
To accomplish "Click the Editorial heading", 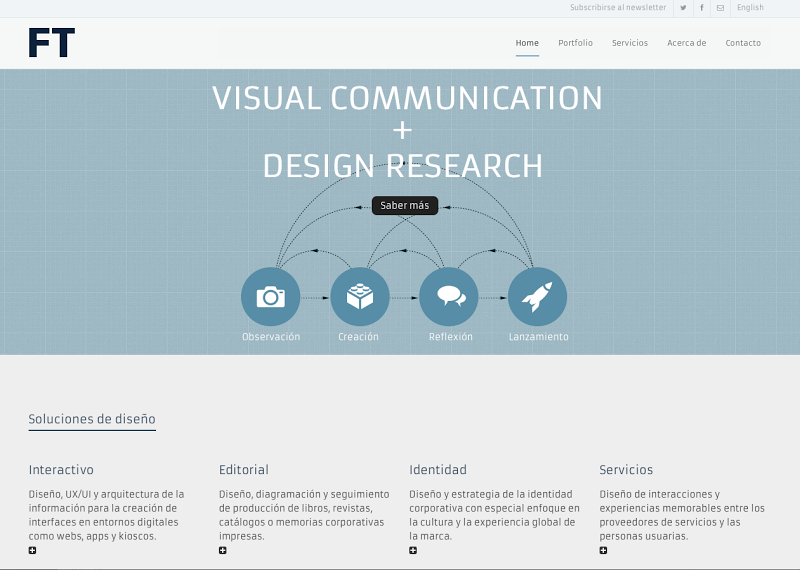I will point(244,469).
